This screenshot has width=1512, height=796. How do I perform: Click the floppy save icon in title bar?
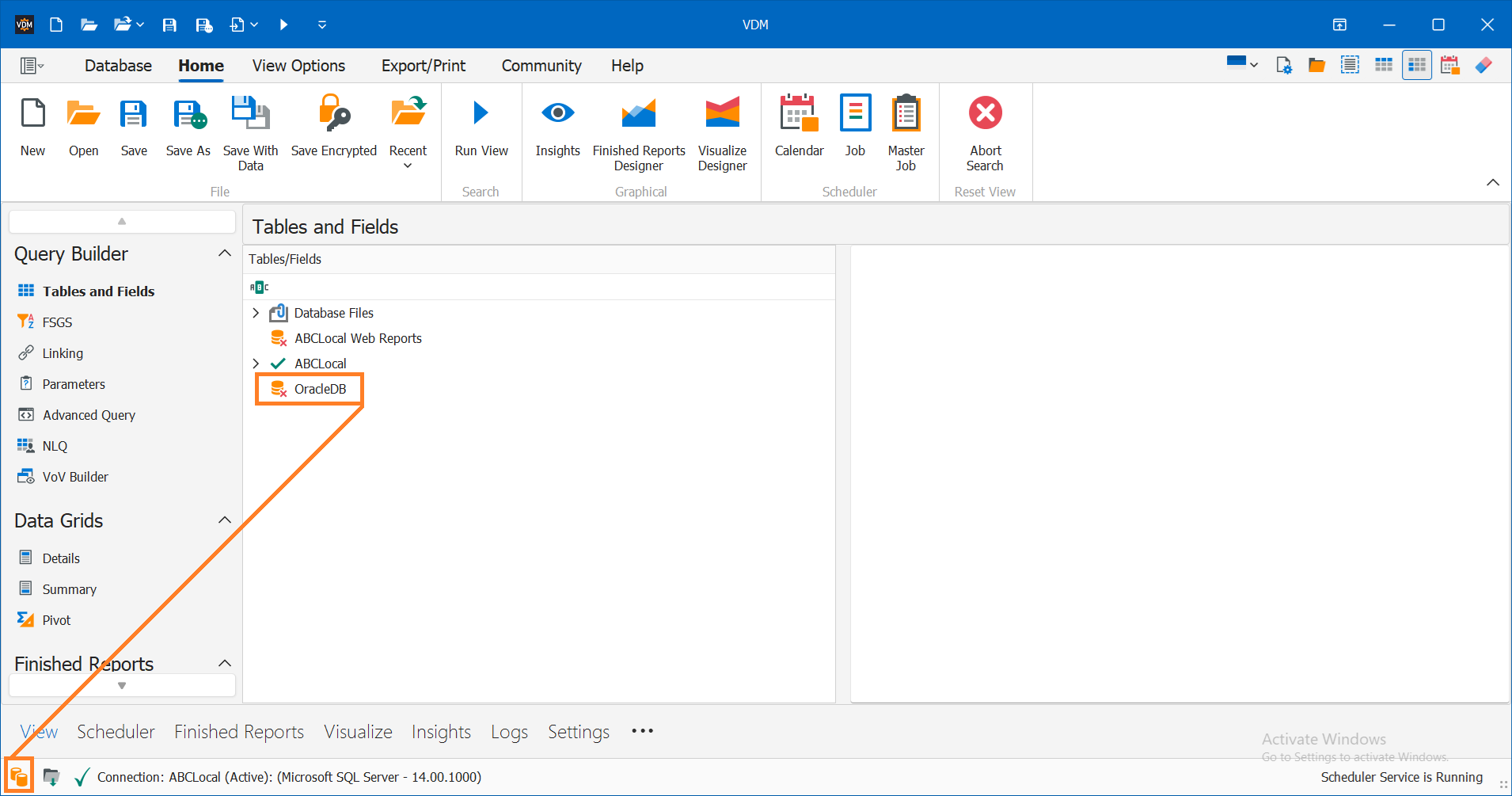coord(169,25)
